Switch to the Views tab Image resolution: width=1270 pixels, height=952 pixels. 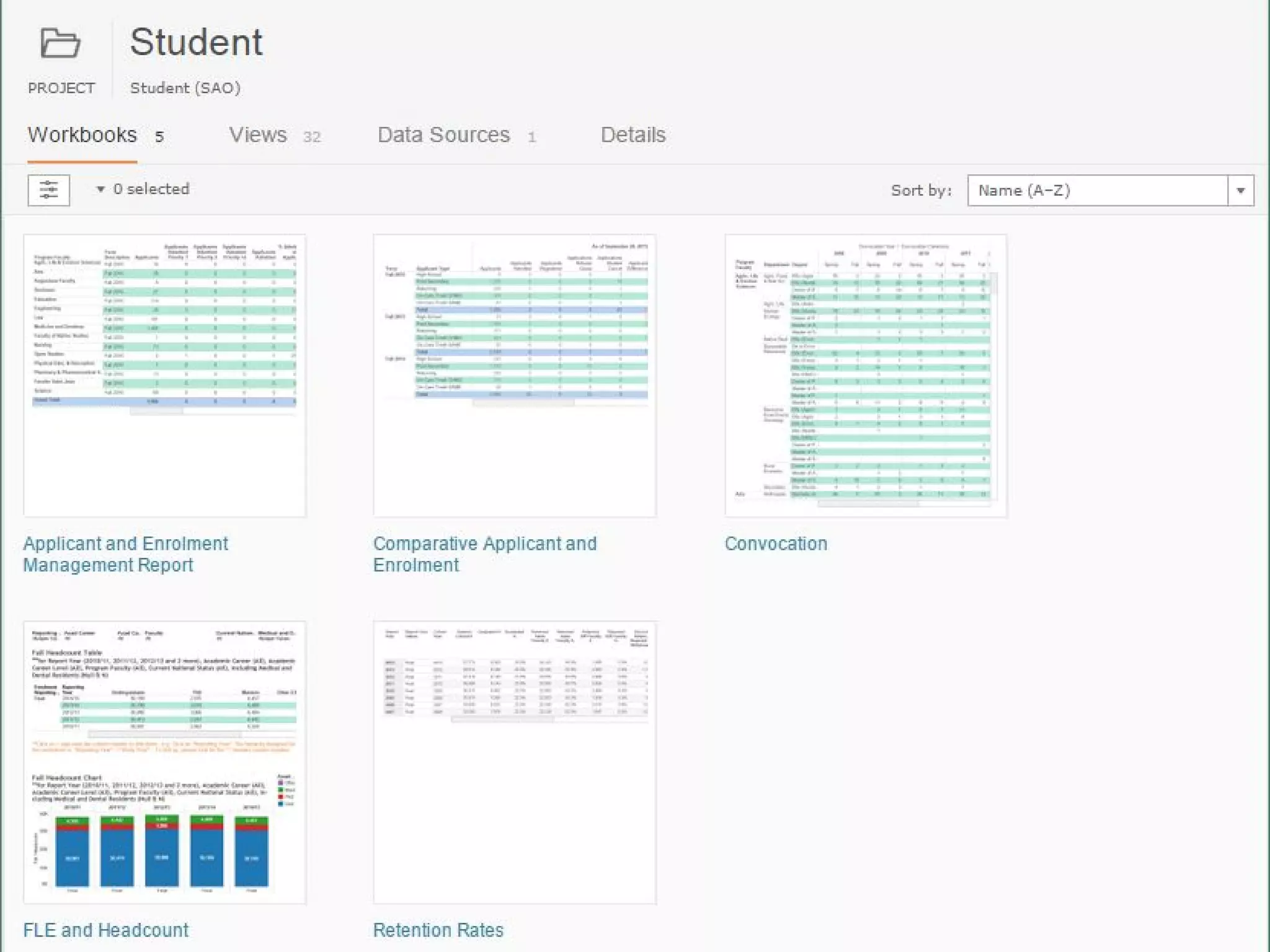tap(258, 135)
